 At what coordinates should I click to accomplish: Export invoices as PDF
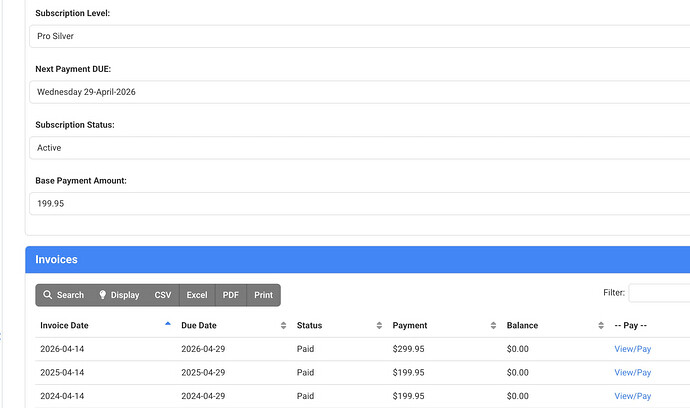pos(231,295)
